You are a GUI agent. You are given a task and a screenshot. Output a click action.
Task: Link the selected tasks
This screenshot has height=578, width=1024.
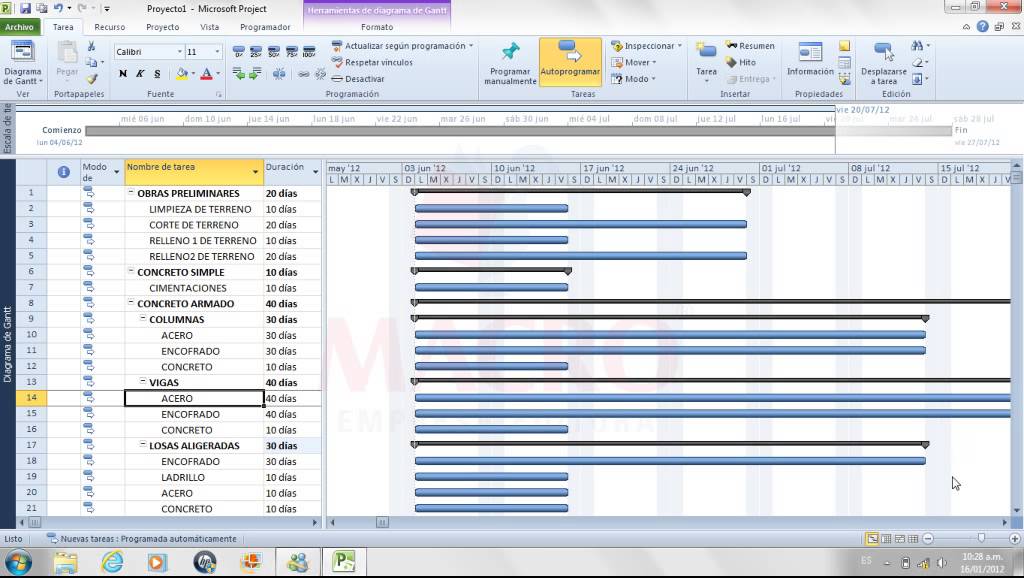[x=304, y=74]
